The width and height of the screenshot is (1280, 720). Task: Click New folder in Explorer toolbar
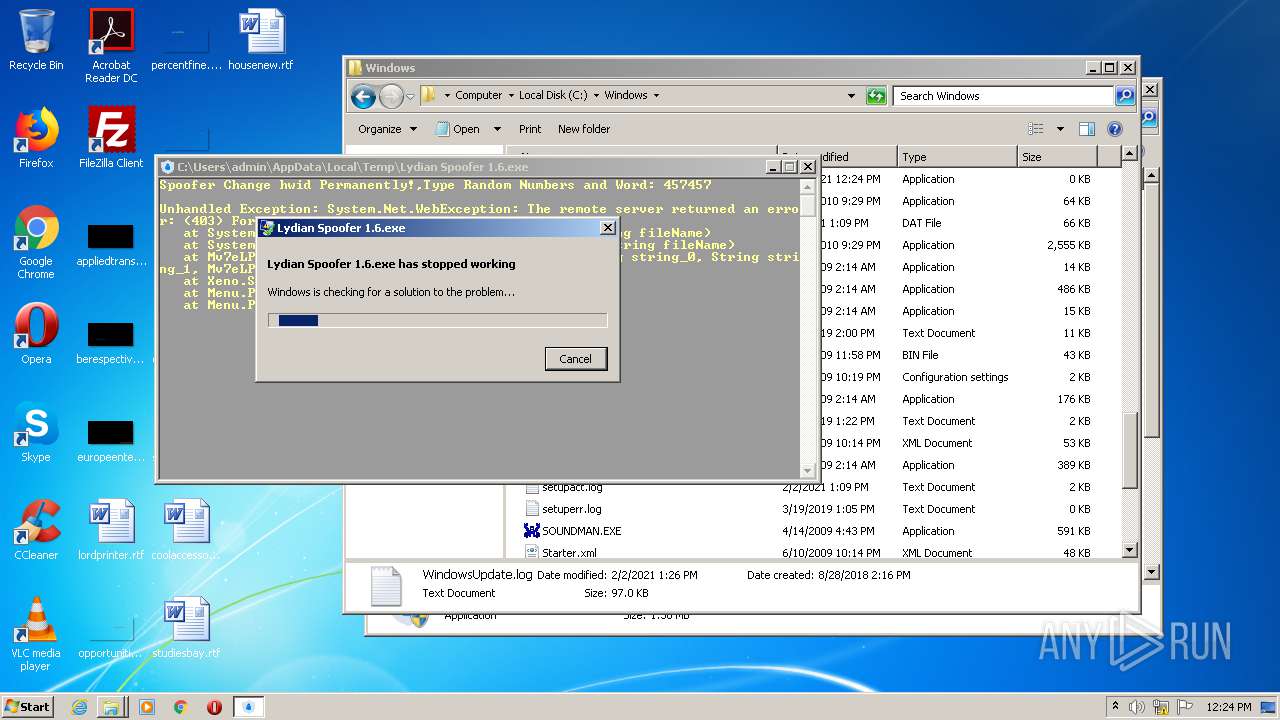tap(584, 129)
